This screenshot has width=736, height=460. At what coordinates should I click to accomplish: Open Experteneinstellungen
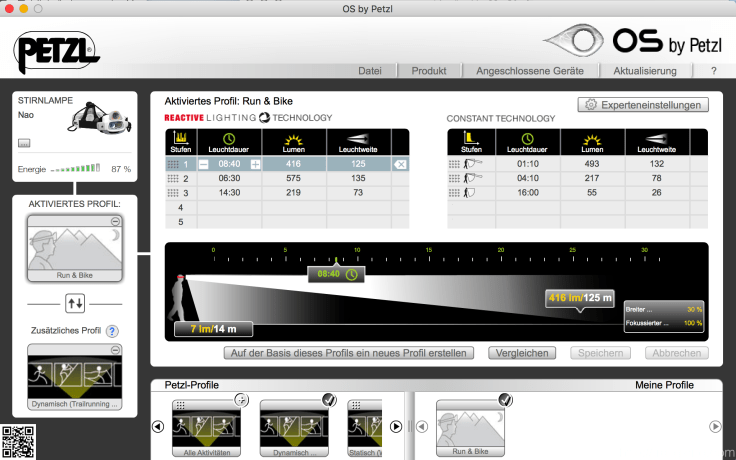[x=643, y=105]
